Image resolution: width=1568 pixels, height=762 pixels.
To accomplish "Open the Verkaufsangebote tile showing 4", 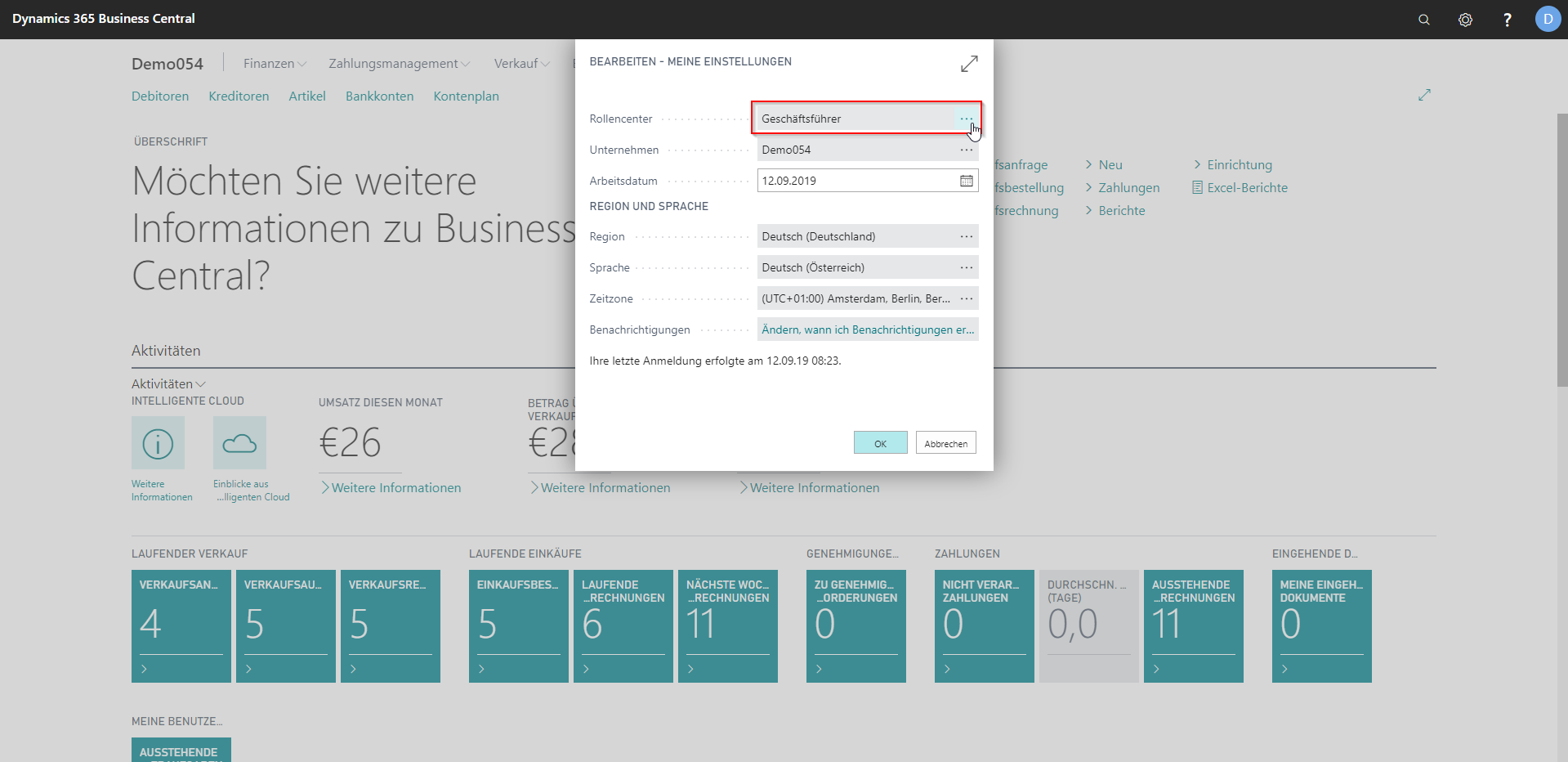I will point(181,626).
